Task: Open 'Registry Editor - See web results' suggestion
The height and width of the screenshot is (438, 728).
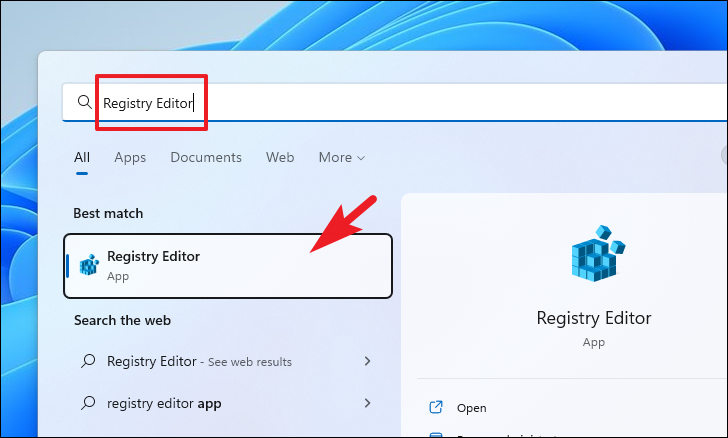Action: click(227, 361)
